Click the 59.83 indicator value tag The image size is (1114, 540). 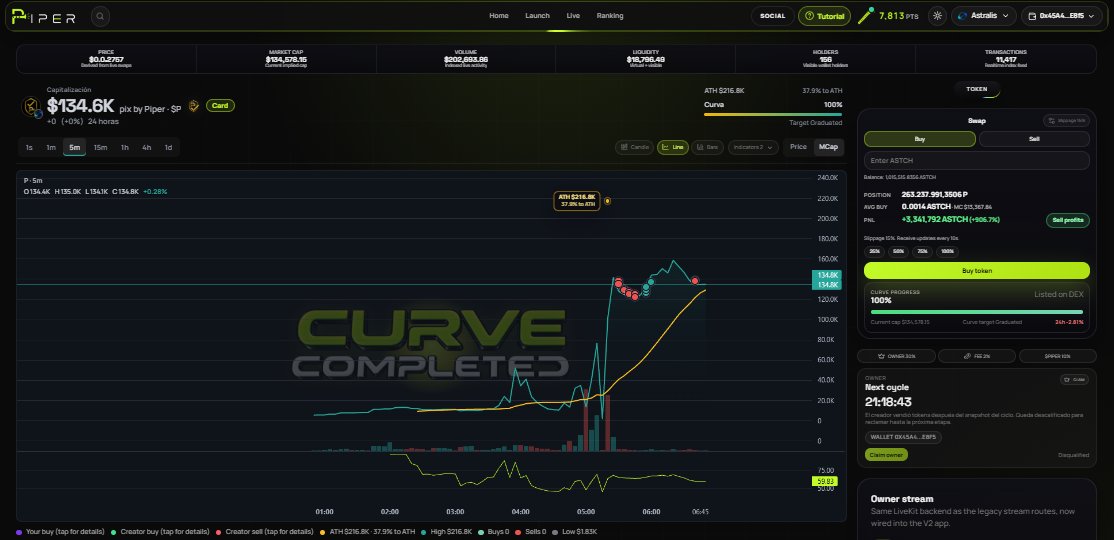(x=824, y=482)
